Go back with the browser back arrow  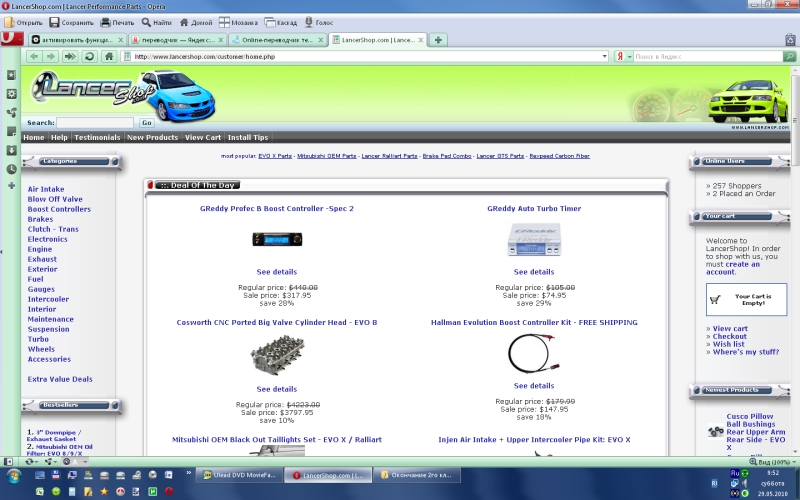34,56
